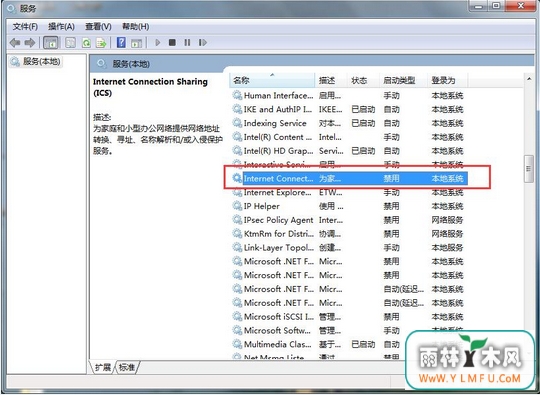Image resolution: width=540 pixels, height=395 pixels.
Task: Click the Properties toolbar icon
Action: [x=70, y=43]
